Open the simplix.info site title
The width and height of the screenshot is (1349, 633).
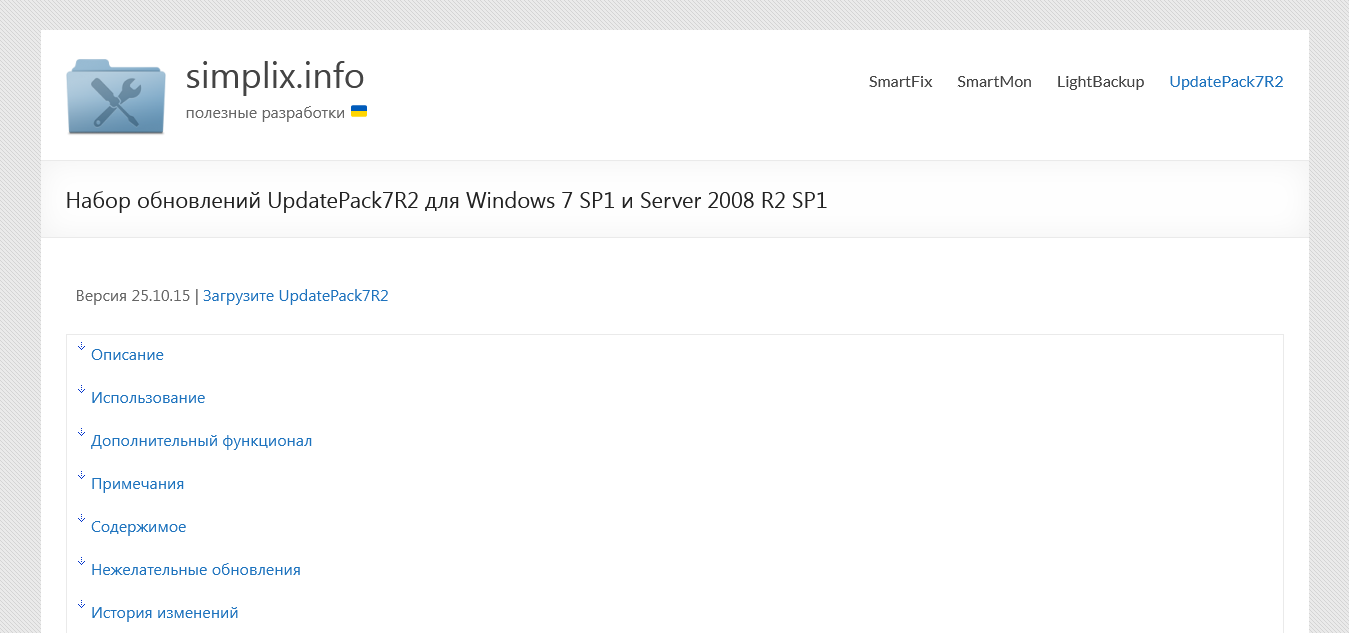click(275, 76)
